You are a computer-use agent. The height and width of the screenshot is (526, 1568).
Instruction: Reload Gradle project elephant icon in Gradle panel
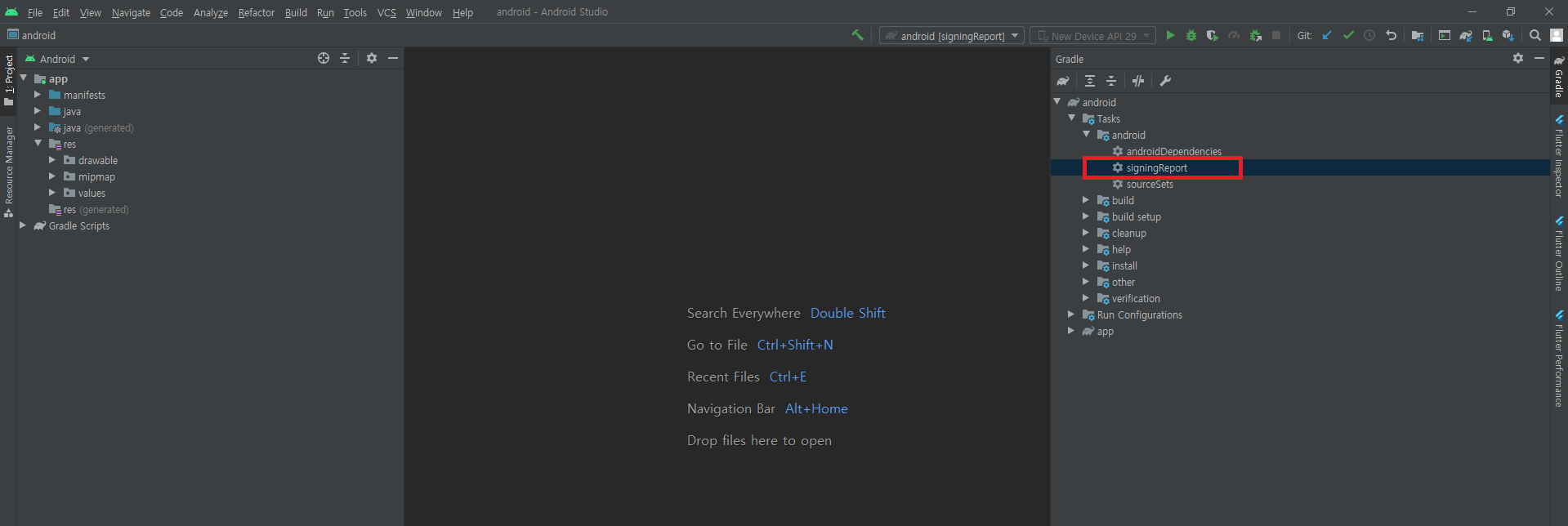pyautogui.click(x=1063, y=81)
